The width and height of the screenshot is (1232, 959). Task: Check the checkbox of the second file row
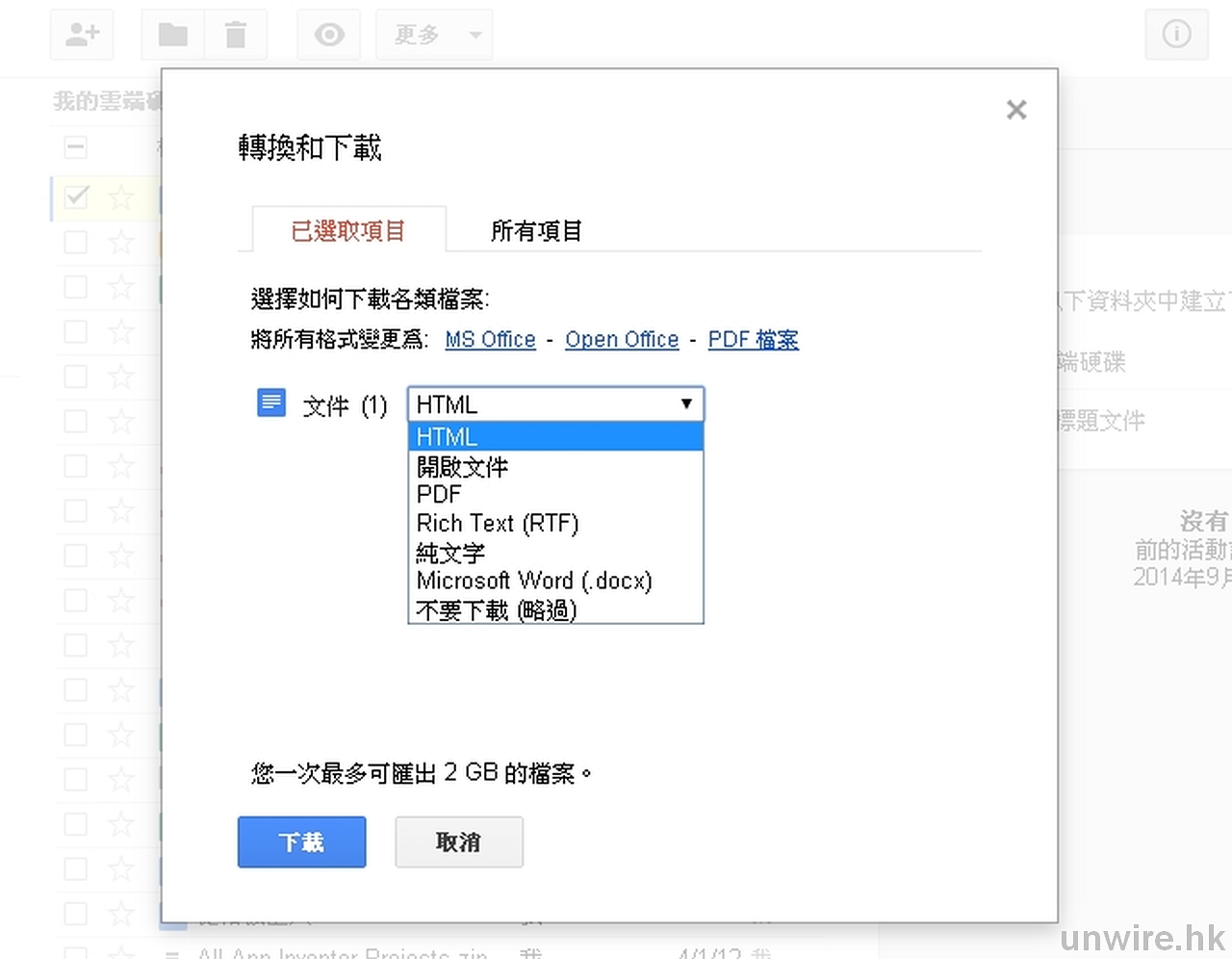(x=75, y=242)
